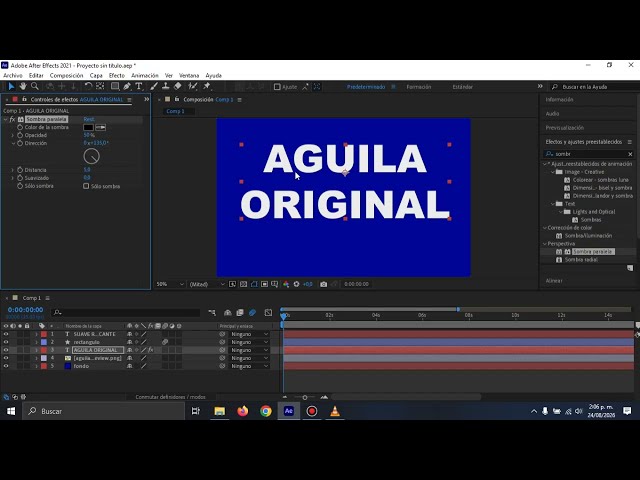The height and width of the screenshot is (480, 640).
Task: Open the Effect Controls panel menu icon
Action: (x=129, y=100)
